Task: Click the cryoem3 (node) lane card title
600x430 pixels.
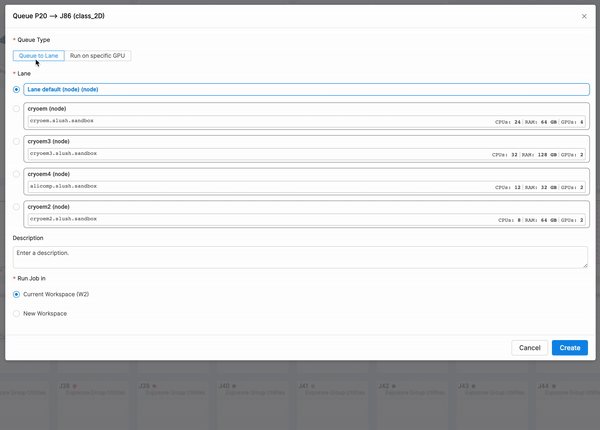Action: tap(49, 141)
